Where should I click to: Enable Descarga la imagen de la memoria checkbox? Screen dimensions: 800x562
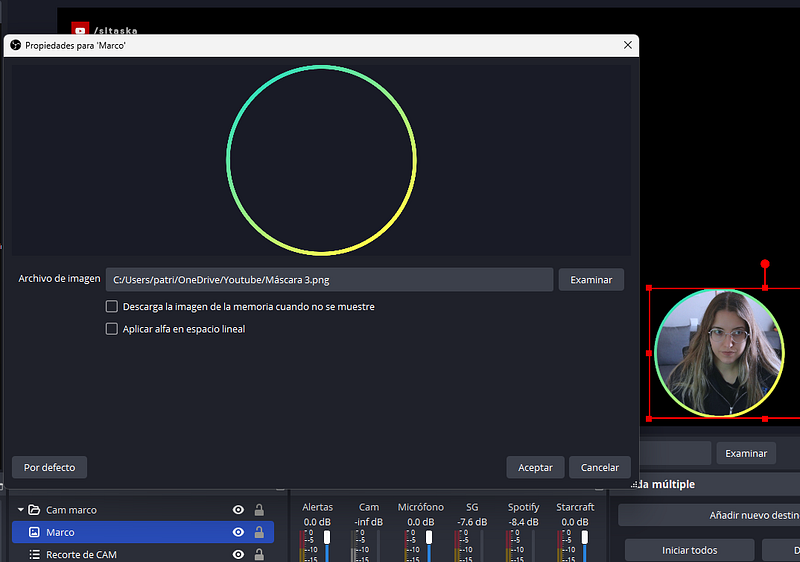point(112,306)
